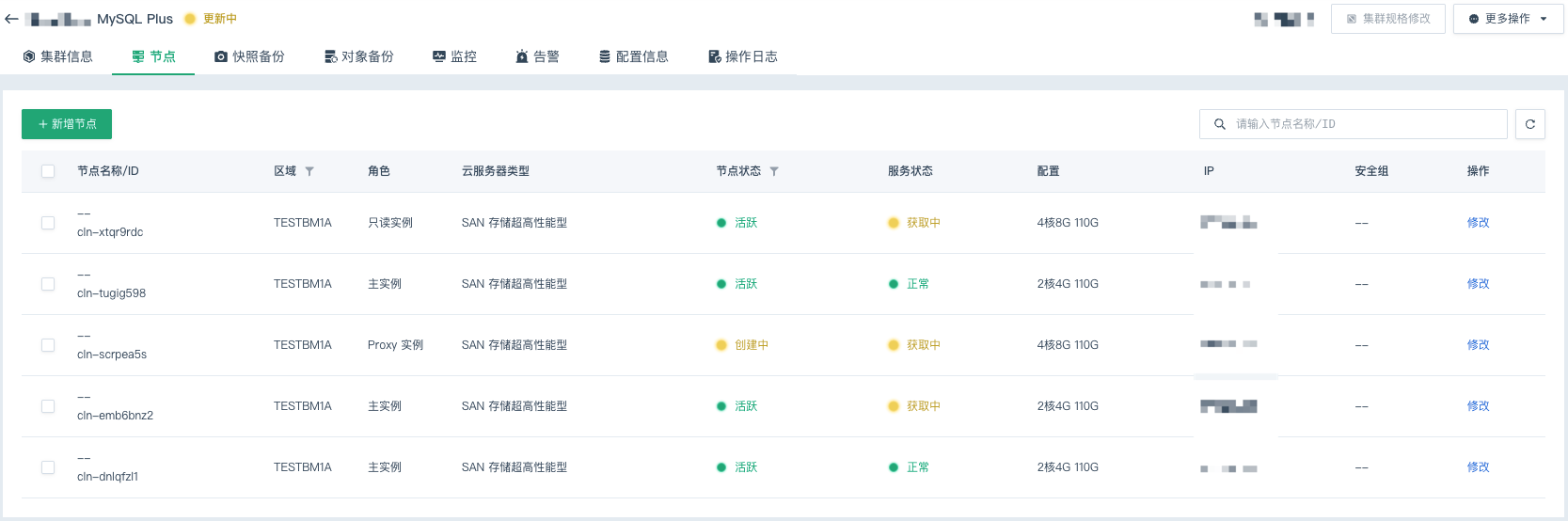The image size is (1568, 521).
Task: Toggle the select-all checkbox in table header
Action: (48, 171)
